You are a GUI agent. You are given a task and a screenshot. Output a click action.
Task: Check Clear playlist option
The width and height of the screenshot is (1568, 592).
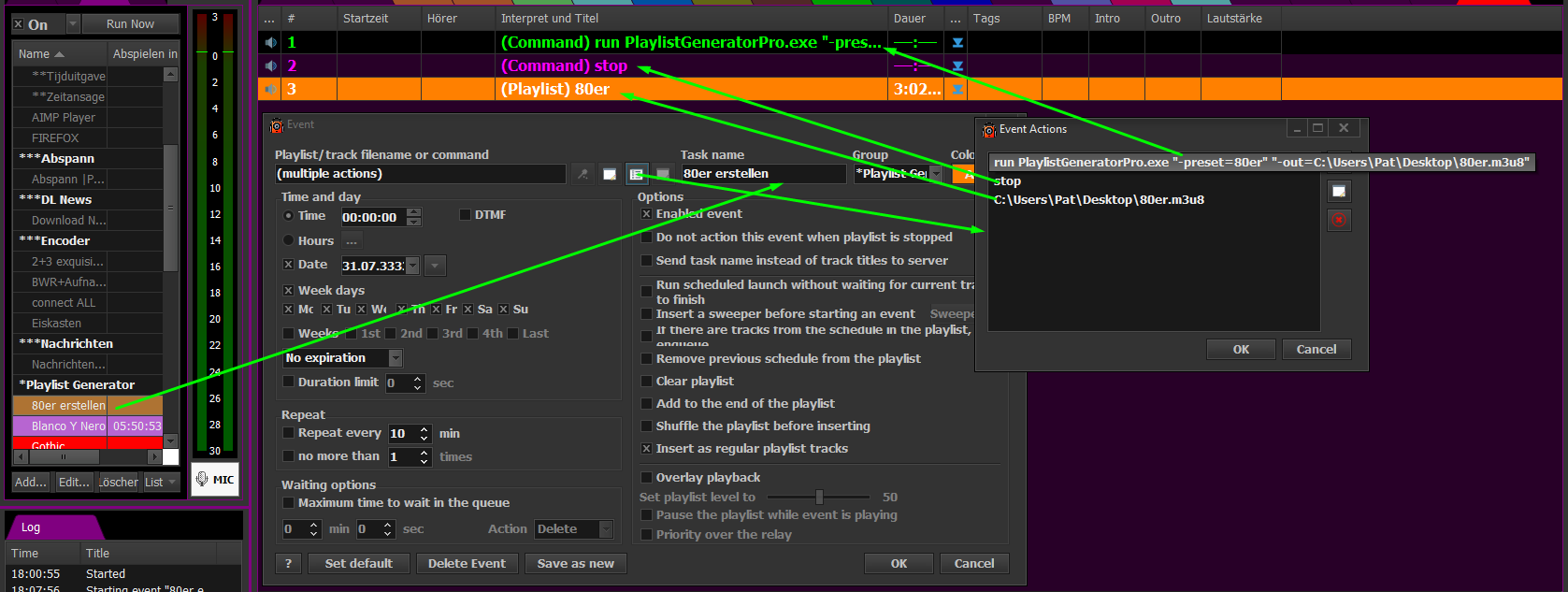click(x=646, y=382)
